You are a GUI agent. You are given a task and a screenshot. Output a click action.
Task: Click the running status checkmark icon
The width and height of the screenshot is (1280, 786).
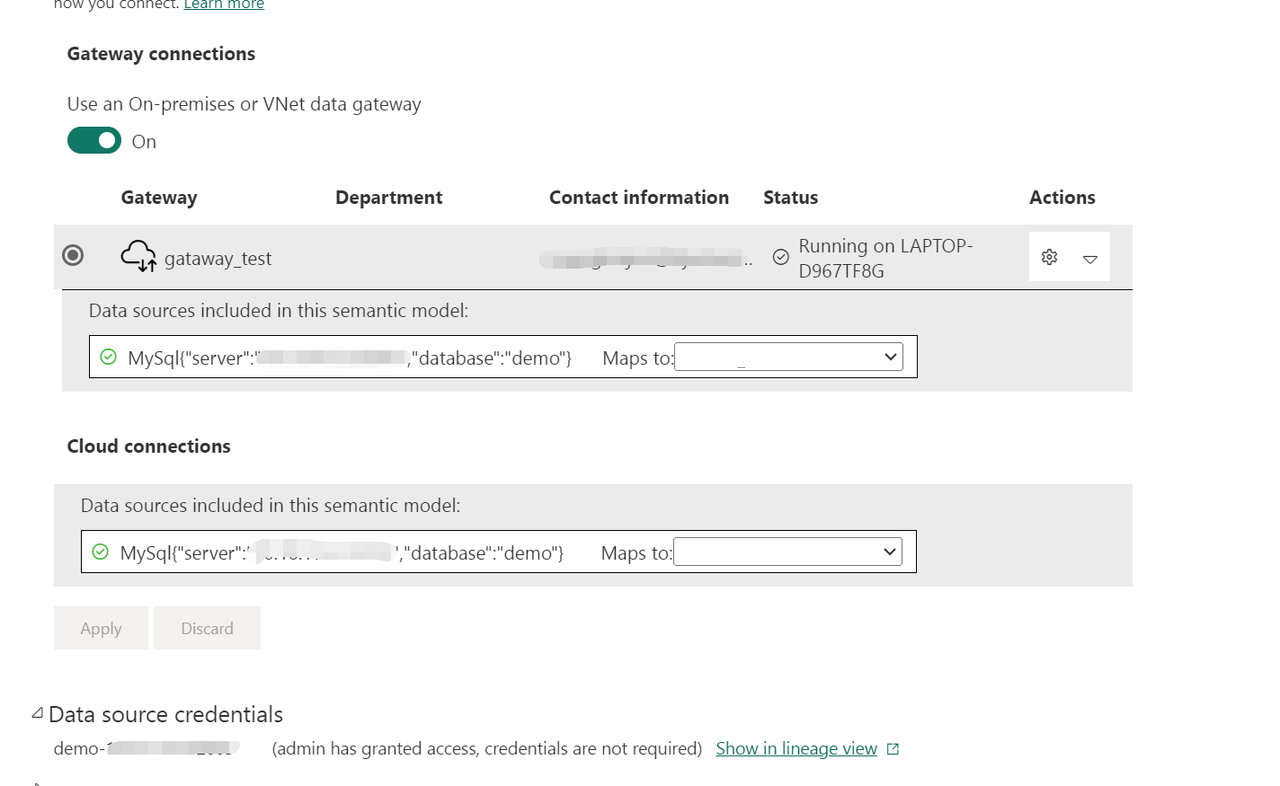(781, 257)
